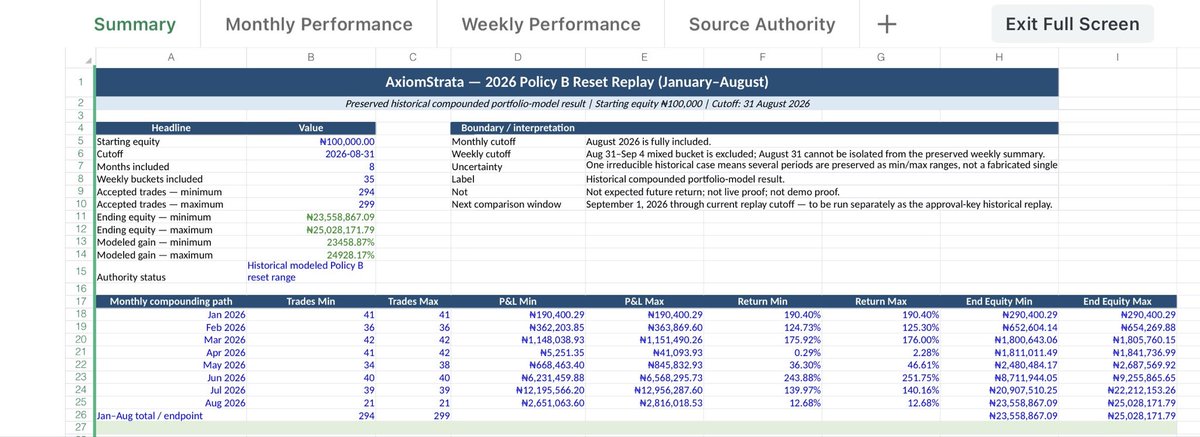Screen dimensions: 1200x437
Task: Select the Months included label cell
Action: (170, 167)
